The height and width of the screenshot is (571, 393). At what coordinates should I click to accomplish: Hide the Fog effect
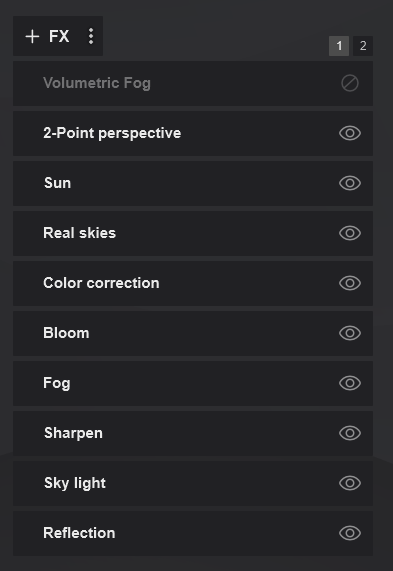(x=350, y=383)
